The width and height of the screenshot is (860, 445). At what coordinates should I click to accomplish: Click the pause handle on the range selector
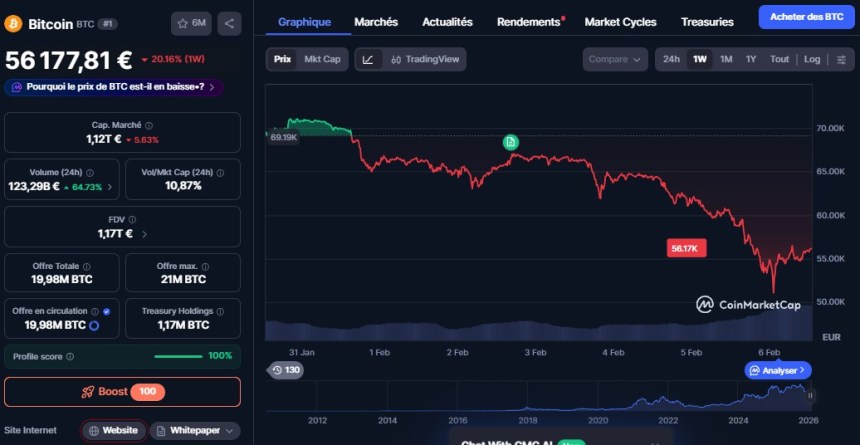click(810, 395)
